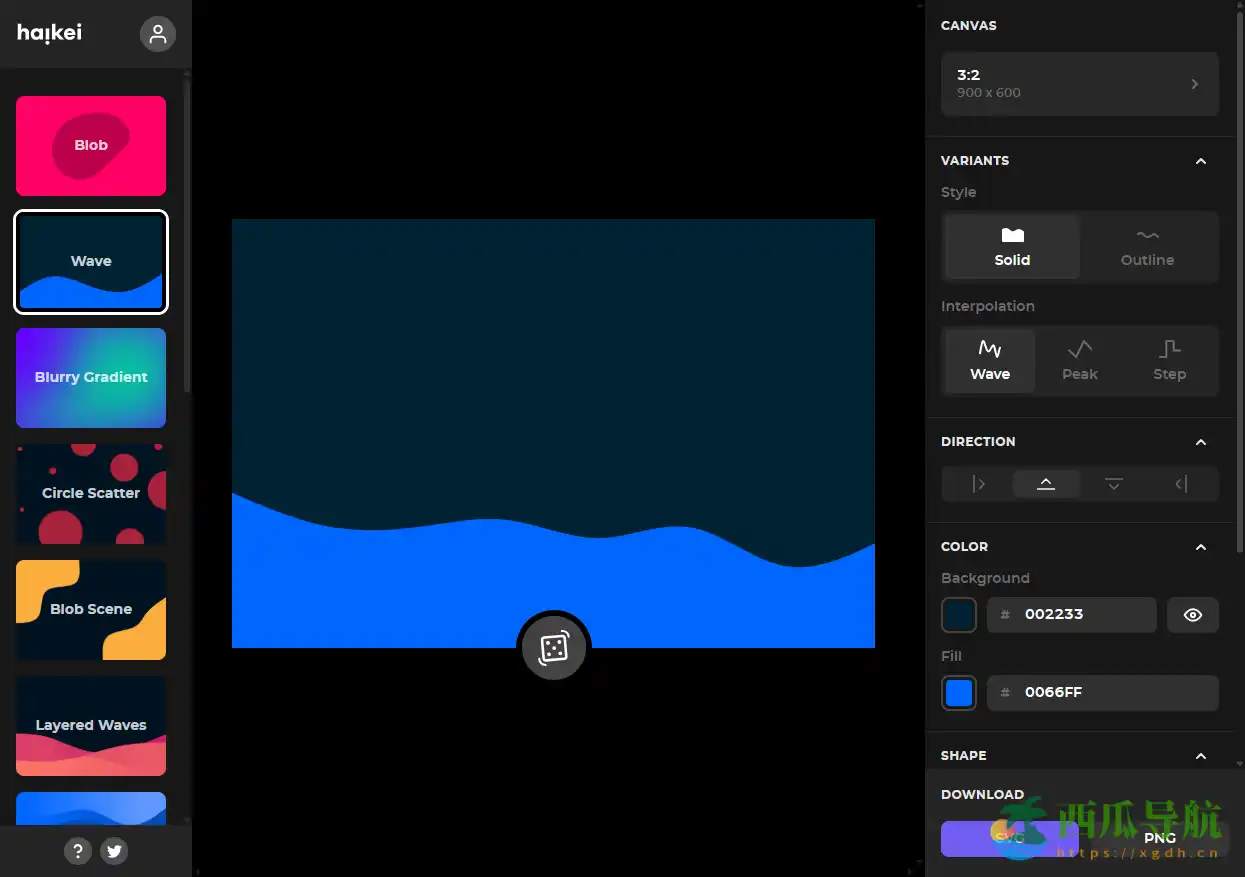Select Step interpolation
Screen dimensions: 1245x877
(x=1169, y=360)
